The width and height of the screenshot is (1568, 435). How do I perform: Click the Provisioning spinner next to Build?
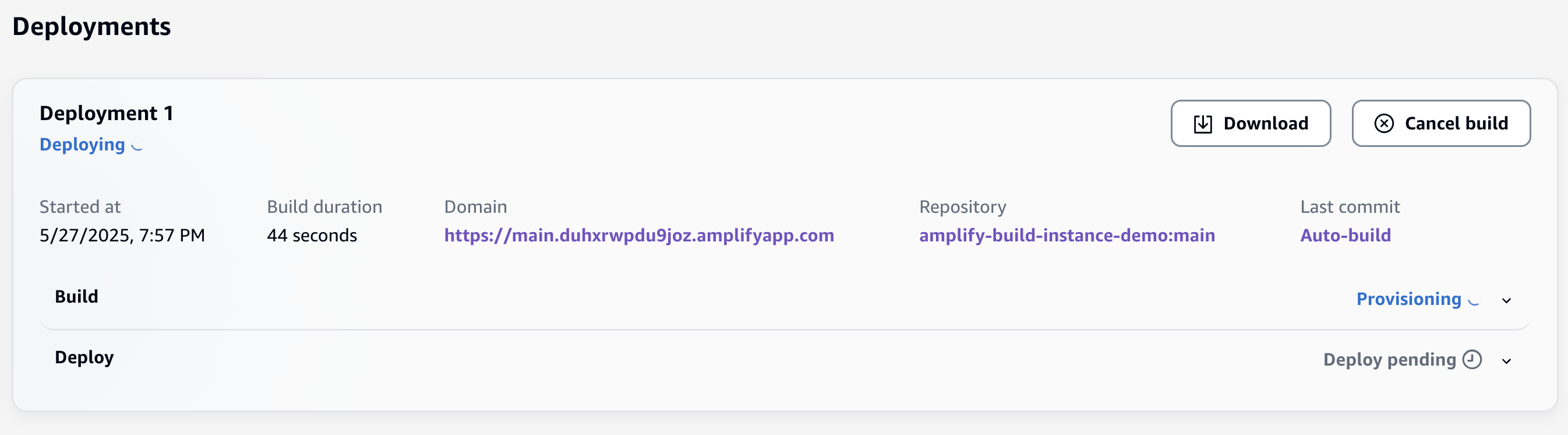click(x=1473, y=300)
